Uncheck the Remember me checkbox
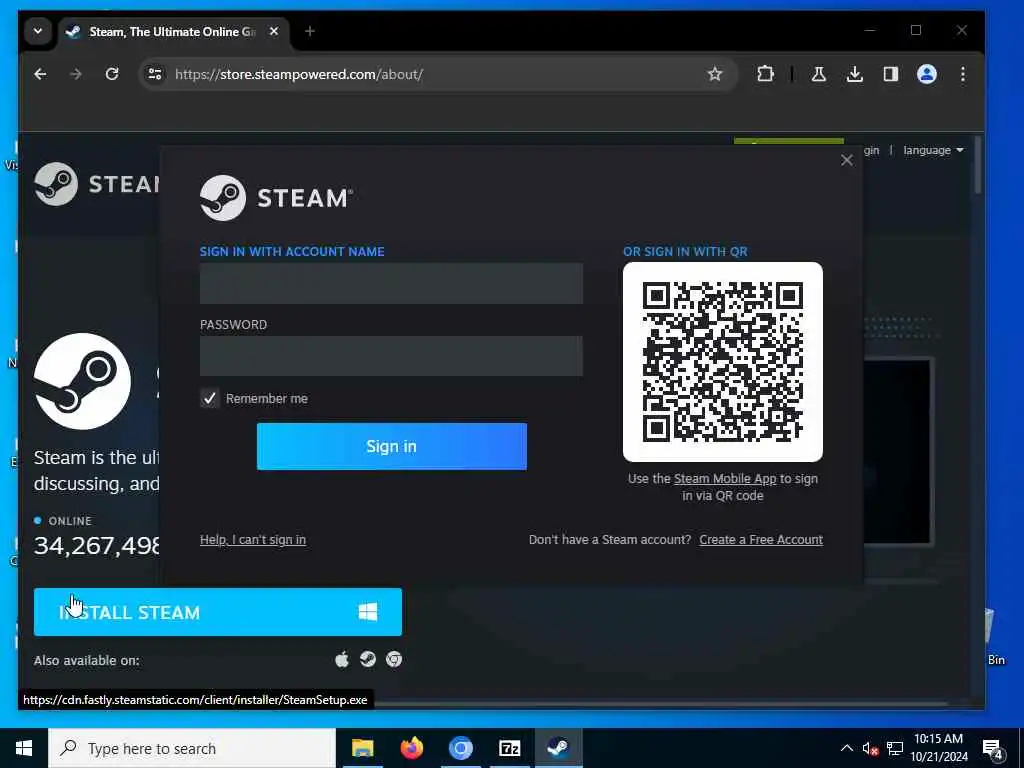Image resolution: width=1024 pixels, height=768 pixels. (210, 398)
